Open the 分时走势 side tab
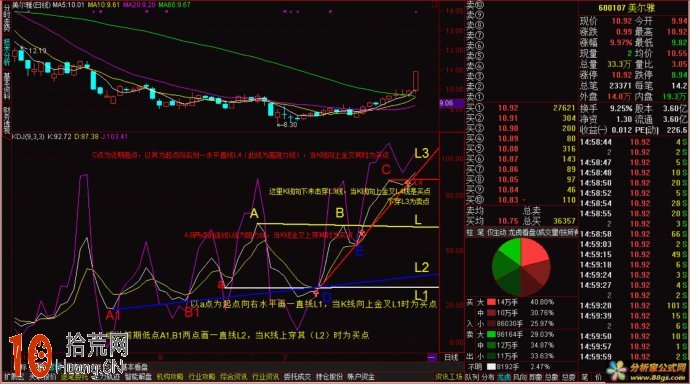 (x=7, y=18)
